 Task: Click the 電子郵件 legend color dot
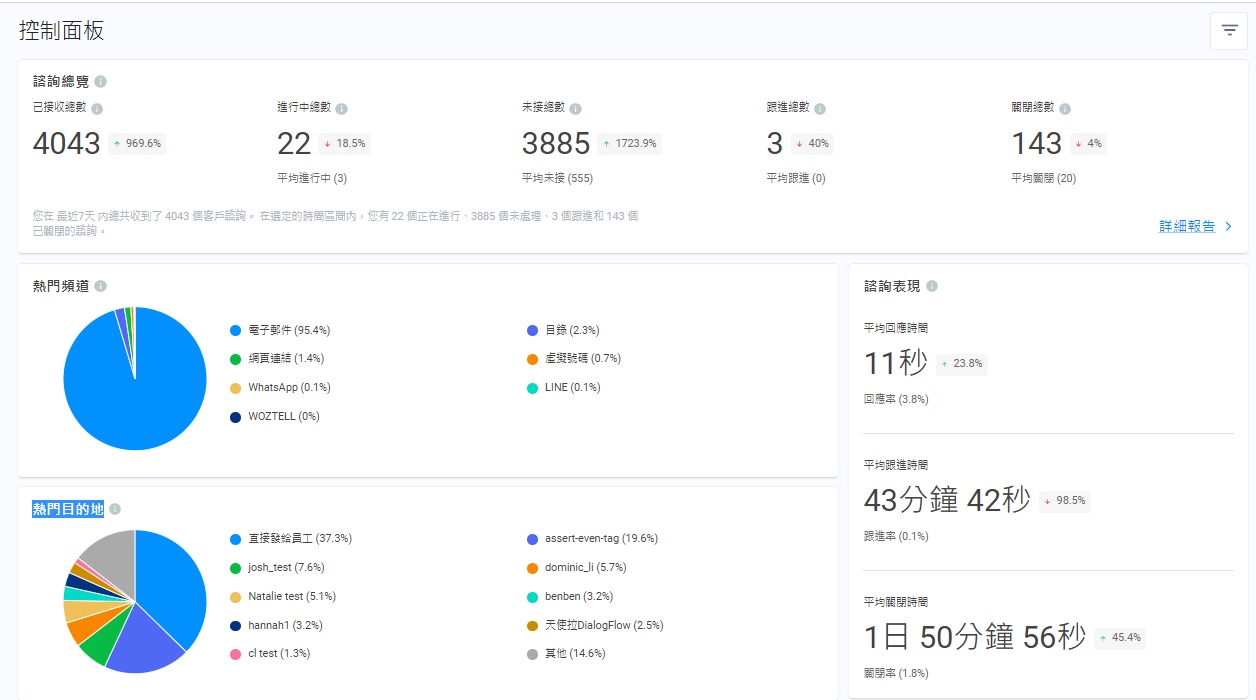pos(236,330)
